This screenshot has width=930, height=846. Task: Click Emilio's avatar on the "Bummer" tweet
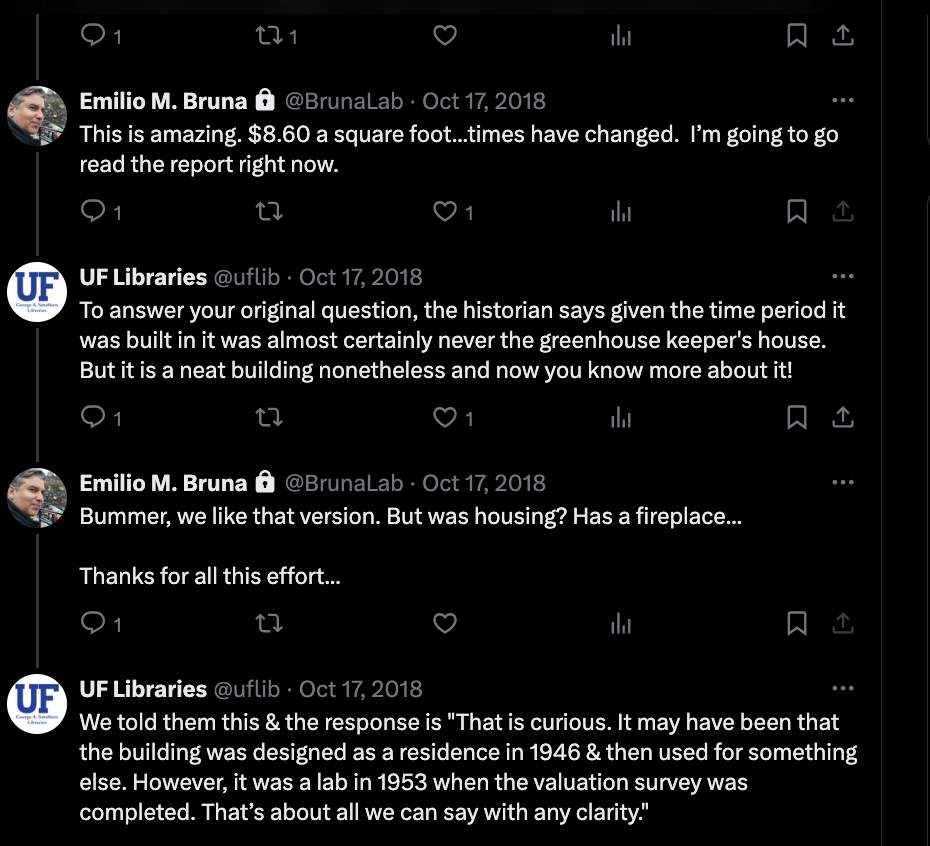coord(37,498)
